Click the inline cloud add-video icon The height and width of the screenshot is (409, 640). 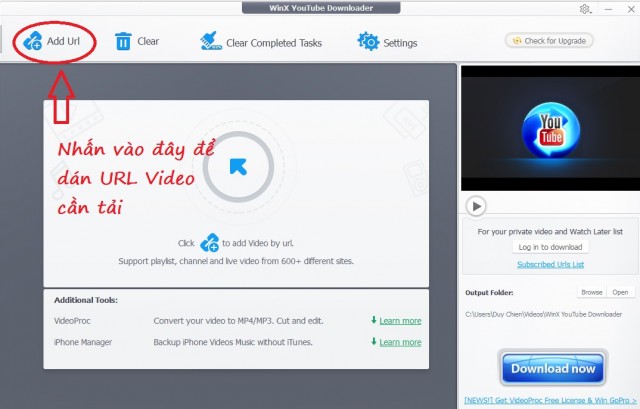coord(210,243)
